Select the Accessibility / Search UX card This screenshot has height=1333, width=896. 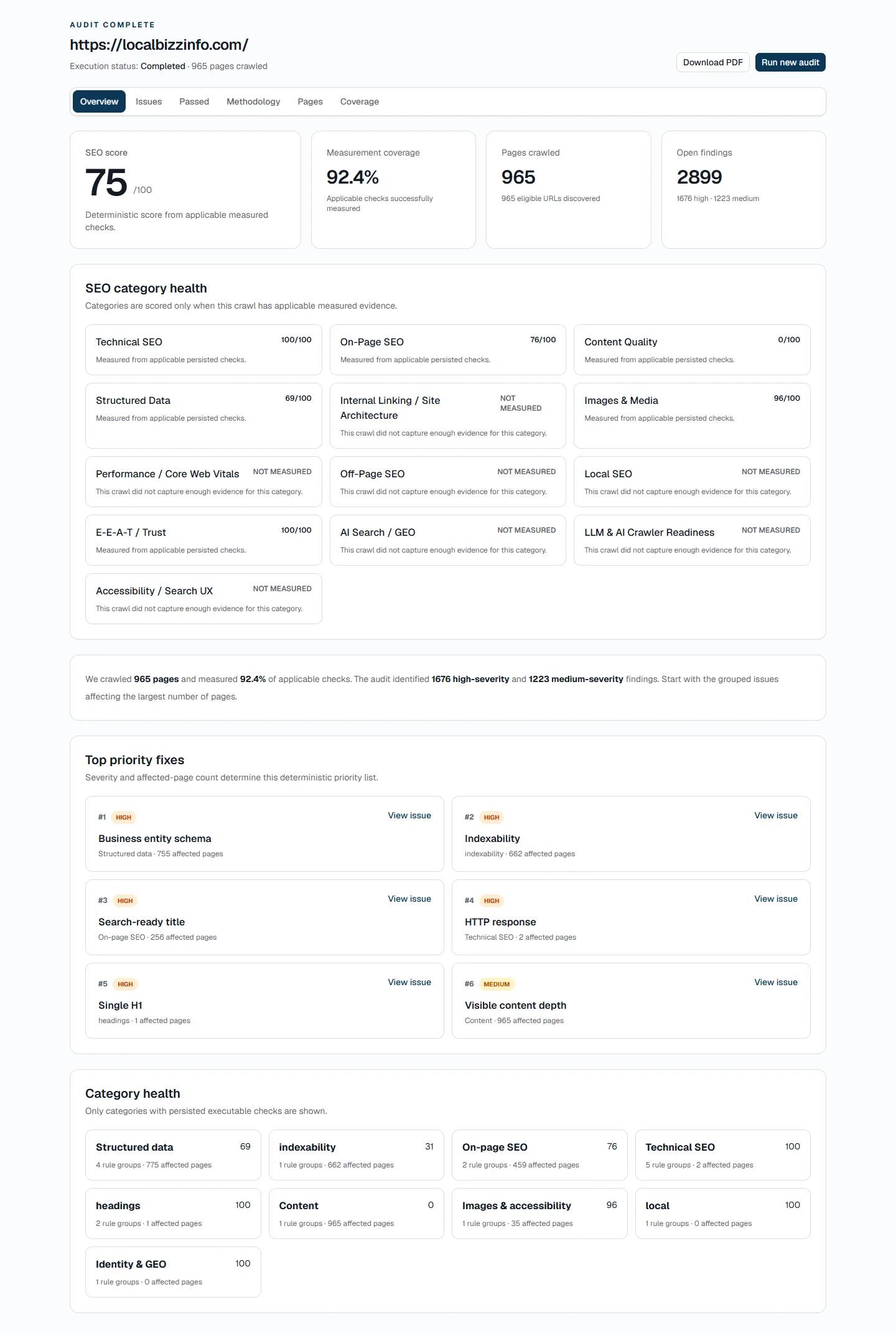203,599
